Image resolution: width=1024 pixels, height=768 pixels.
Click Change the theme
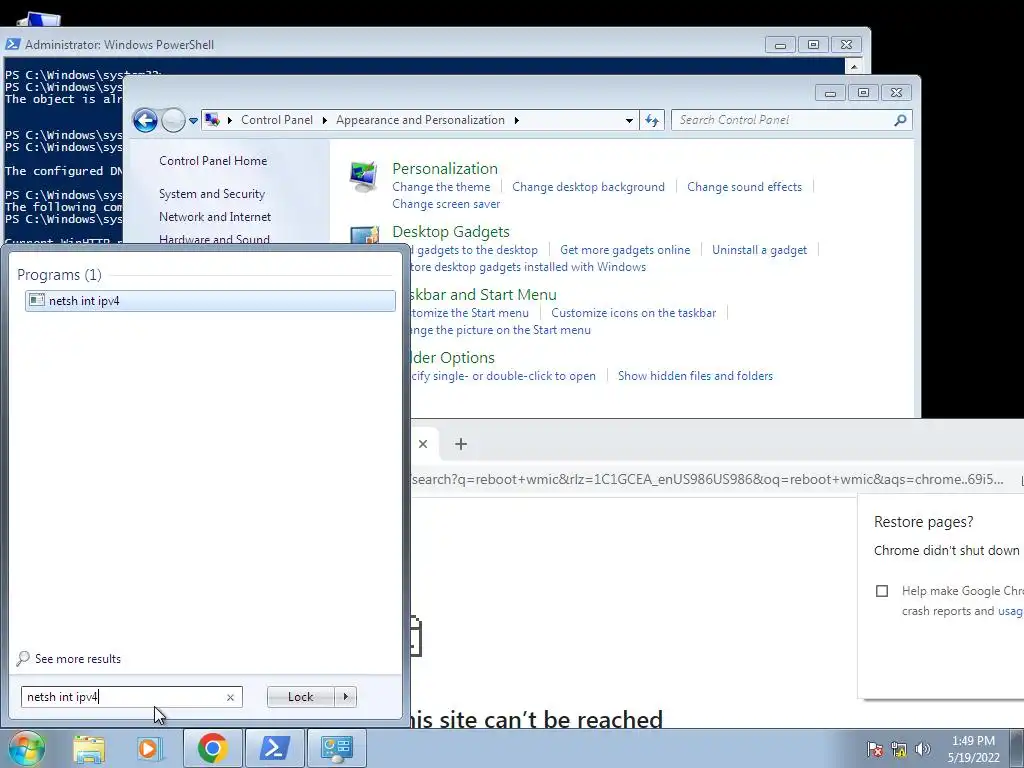tap(441, 187)
